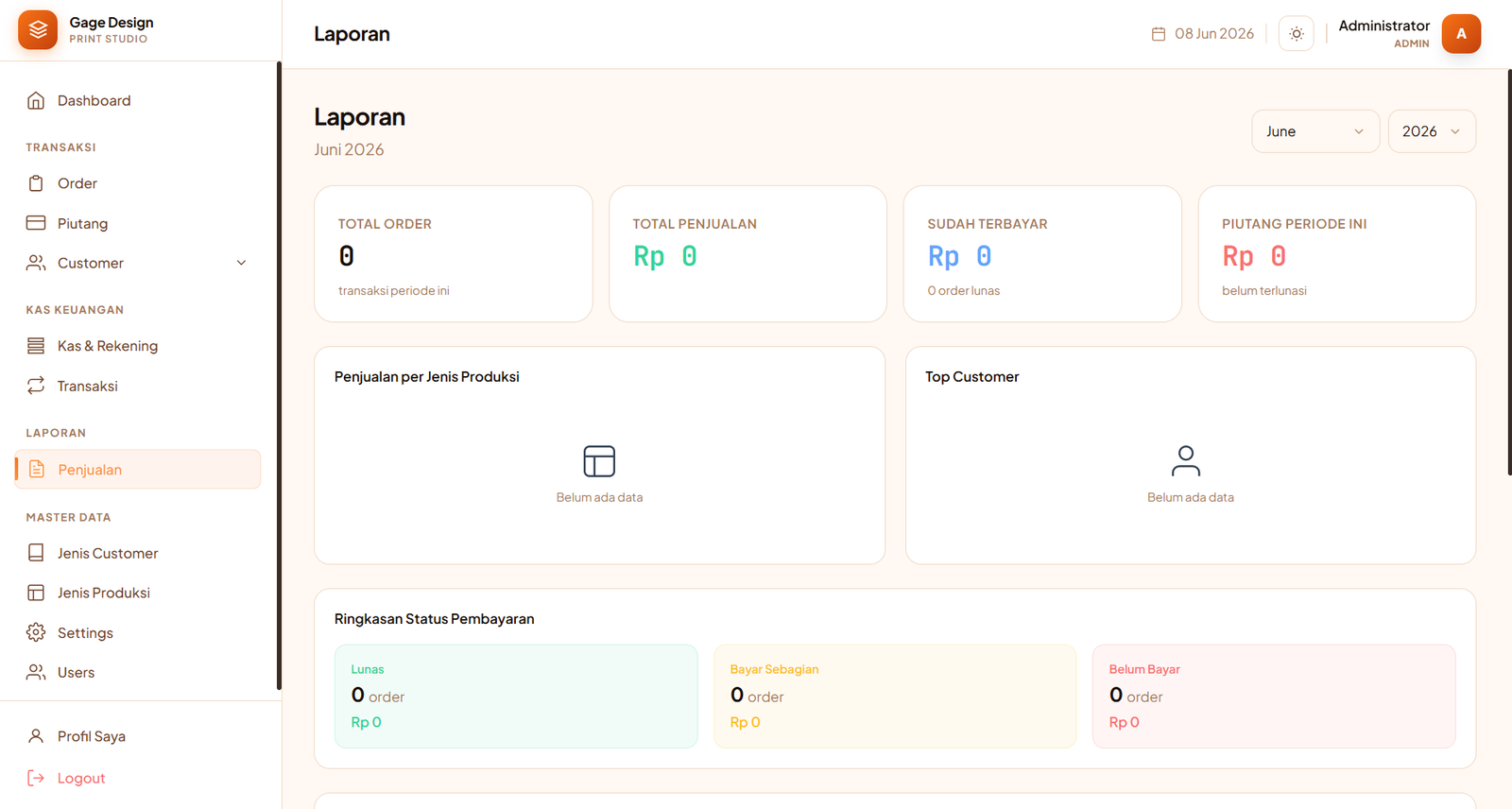Open Jenis Customer in Master Data
The height and width of the screenshot is (809, 1512).
tap(138, 553)
